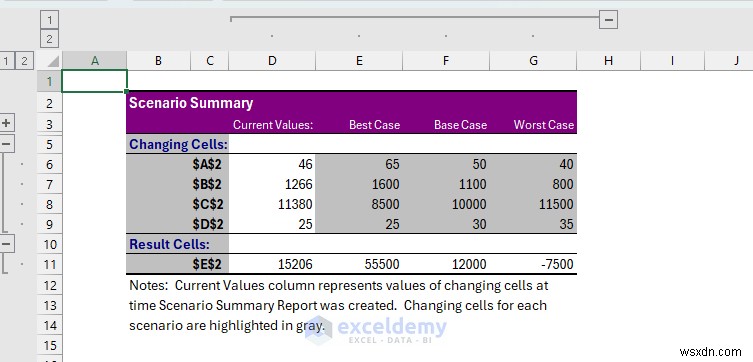Click result value 15206

pyautogui.click(x=272, y=265)
